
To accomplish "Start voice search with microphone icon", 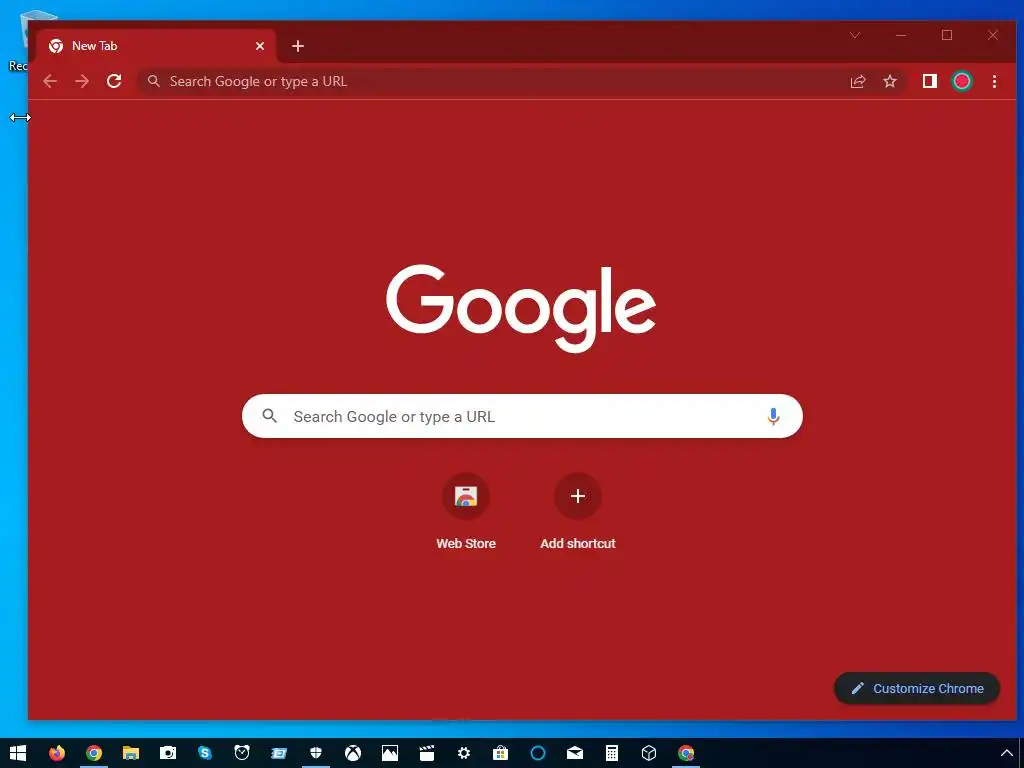I will click(x=773, y=416).
